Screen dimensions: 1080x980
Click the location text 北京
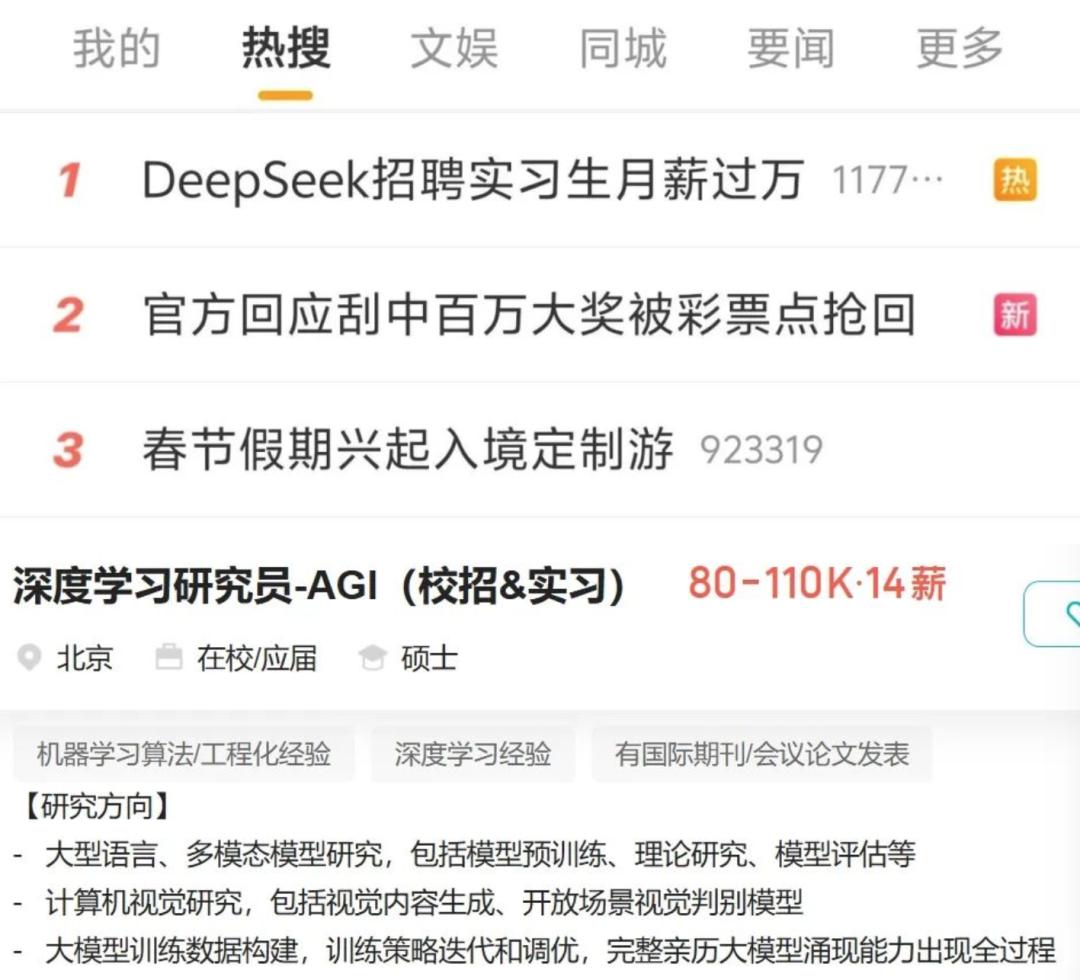tap(84, 658)
